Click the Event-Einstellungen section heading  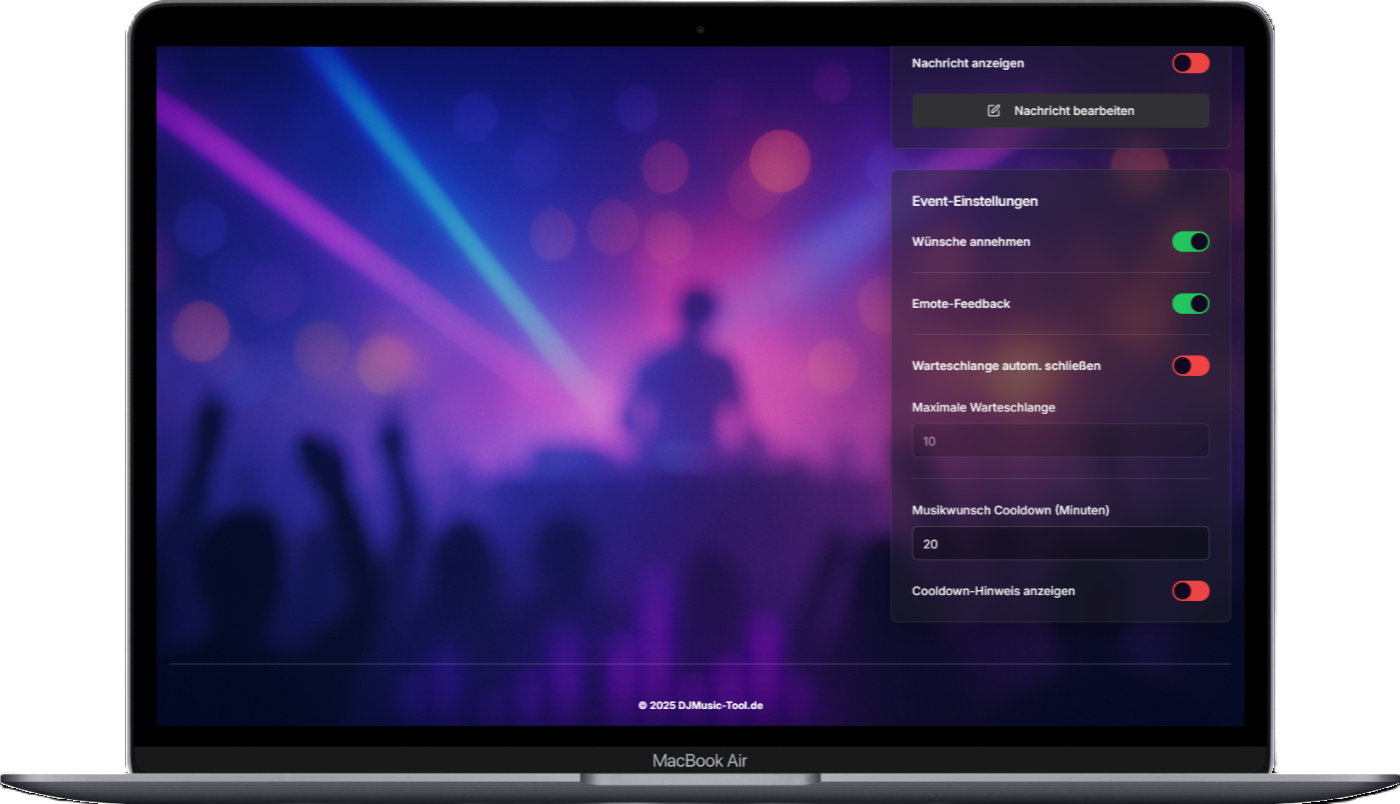coord(974,201)
